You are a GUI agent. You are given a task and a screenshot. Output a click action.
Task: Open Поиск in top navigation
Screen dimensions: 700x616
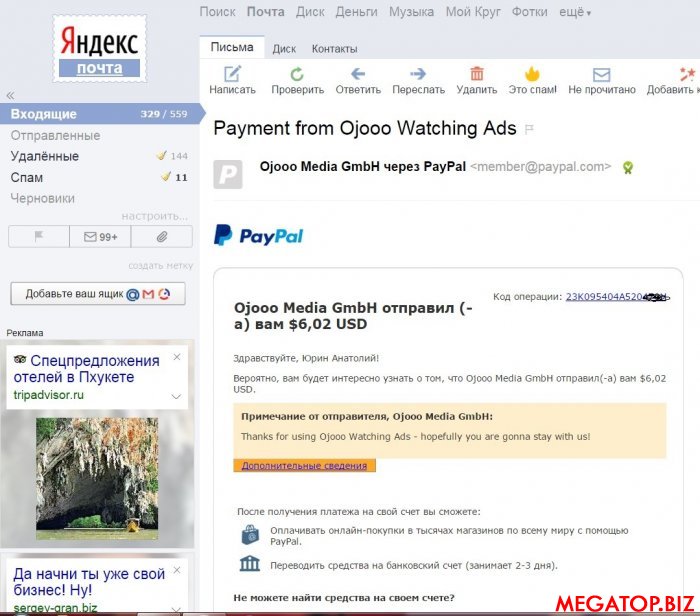click(x=217, y=12)
